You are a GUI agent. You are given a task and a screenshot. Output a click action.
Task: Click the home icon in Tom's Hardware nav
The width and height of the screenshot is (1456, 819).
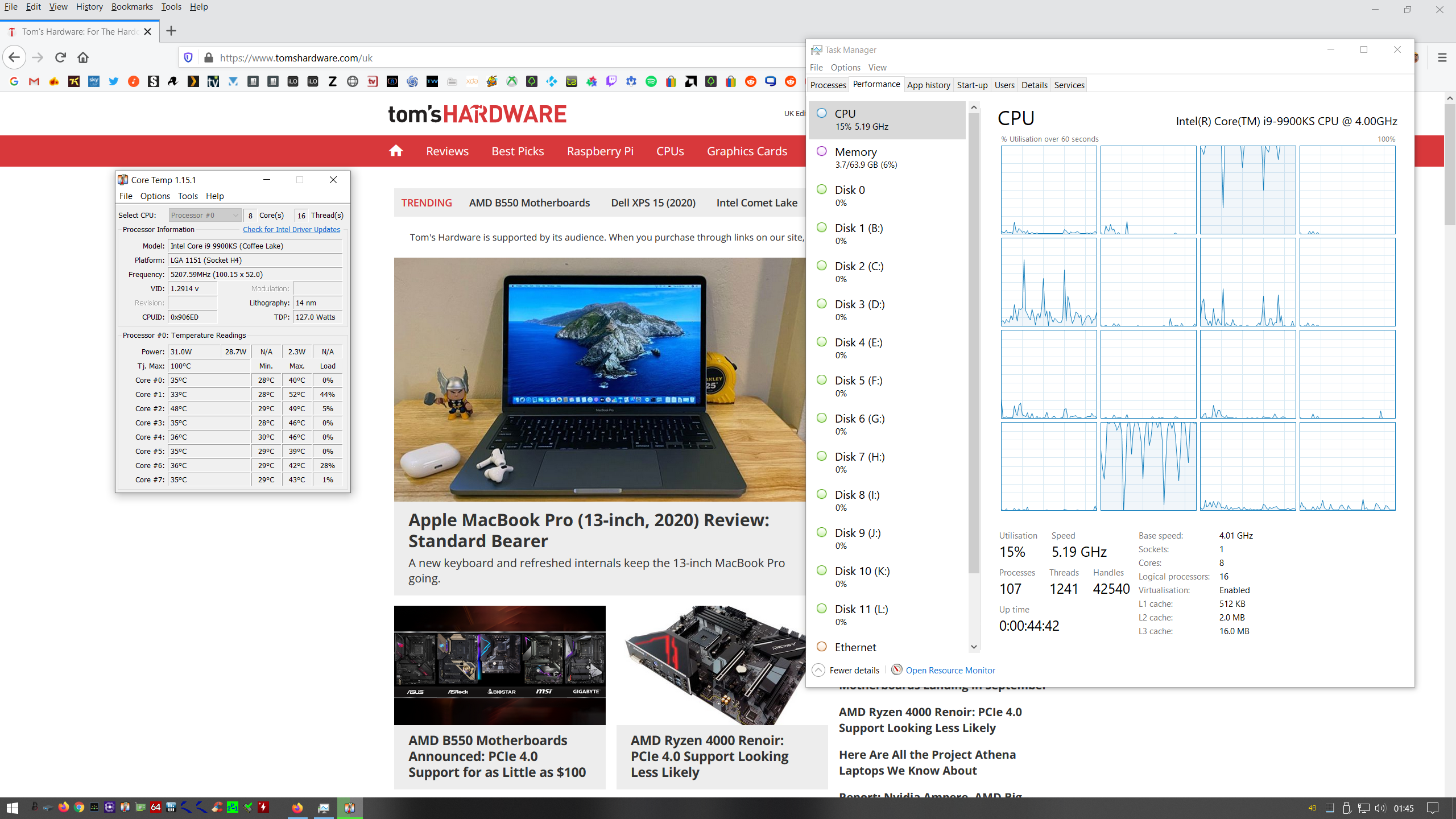[396, 151]
